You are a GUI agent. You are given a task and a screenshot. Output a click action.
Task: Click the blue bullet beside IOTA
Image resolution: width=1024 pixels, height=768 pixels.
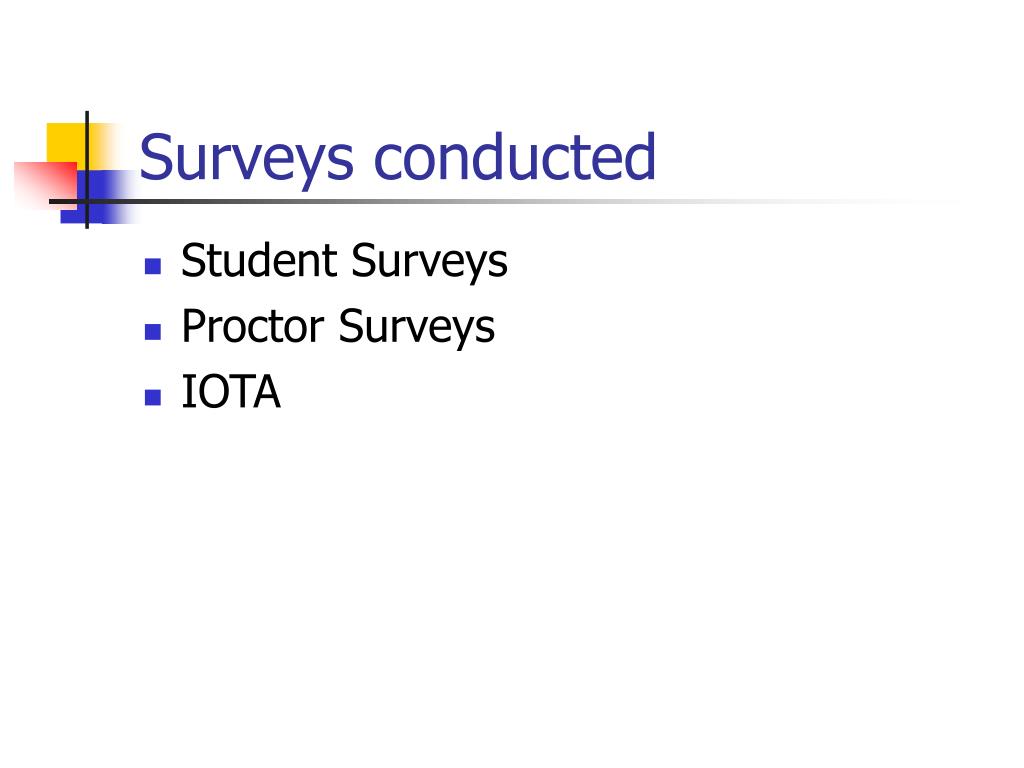[x=153, y=397]
